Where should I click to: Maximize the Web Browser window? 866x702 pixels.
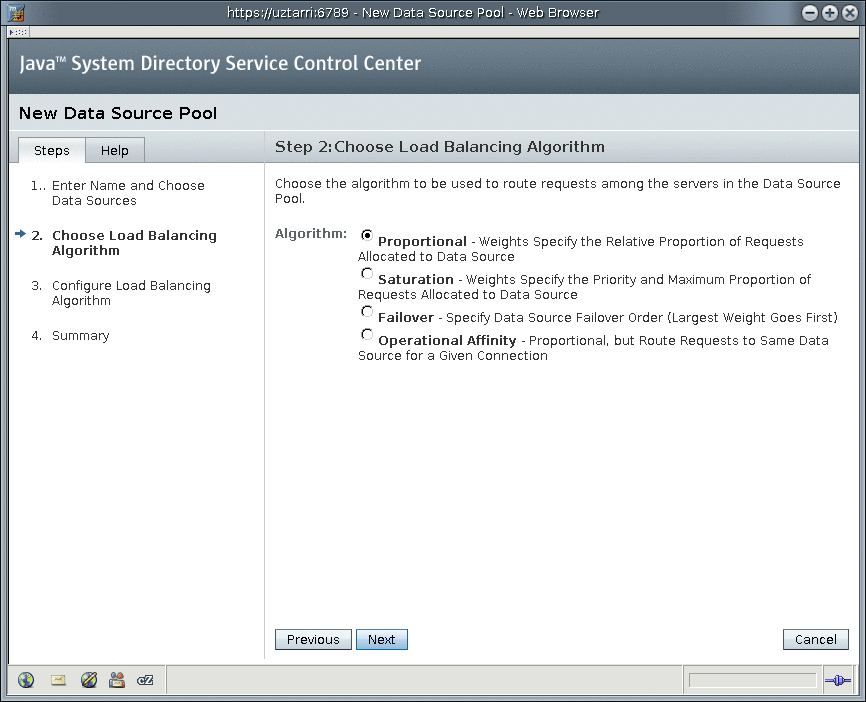coord(830,13)
